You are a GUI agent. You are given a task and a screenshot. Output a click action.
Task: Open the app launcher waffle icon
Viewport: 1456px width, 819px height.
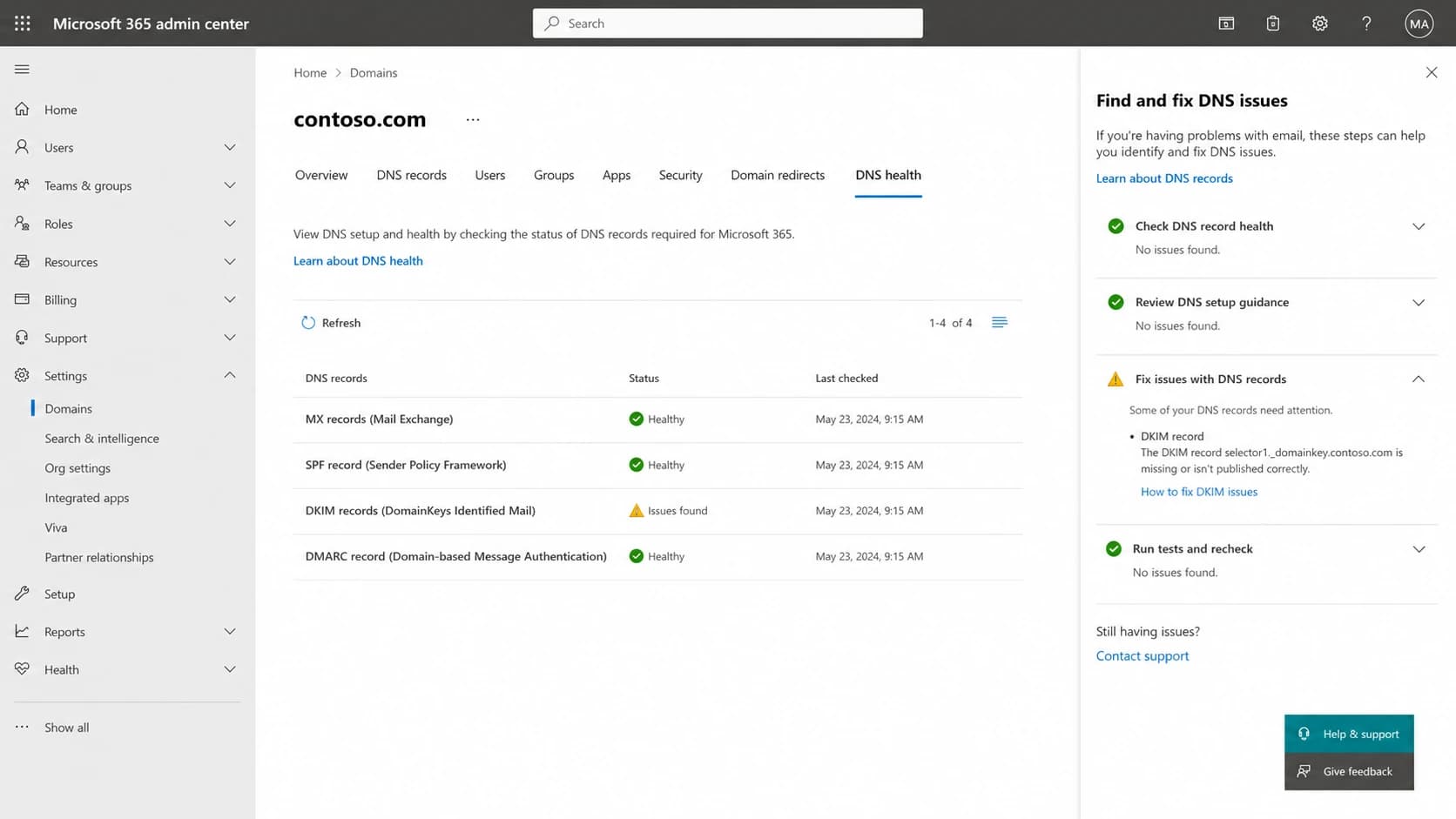(x=23, y=23)
